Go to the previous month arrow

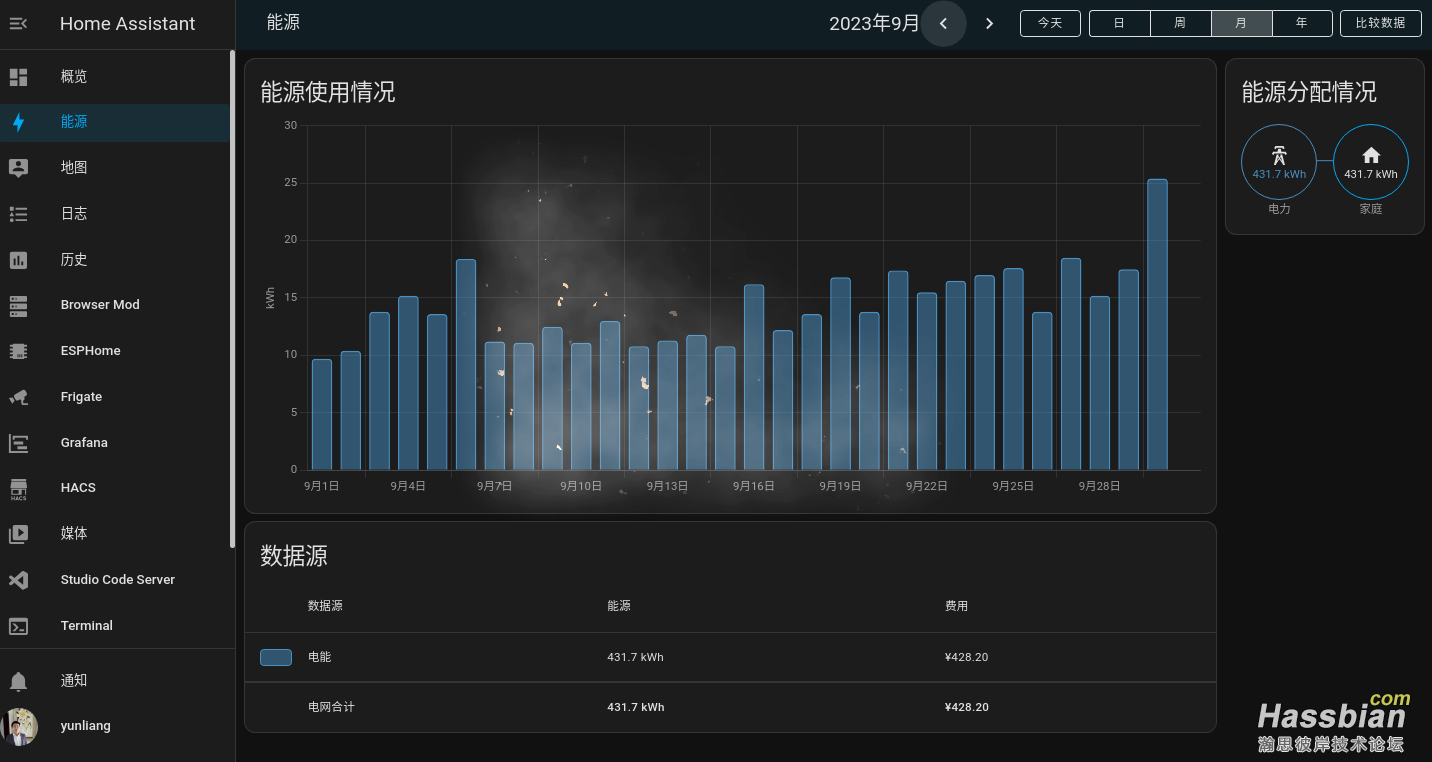point(943,24)
